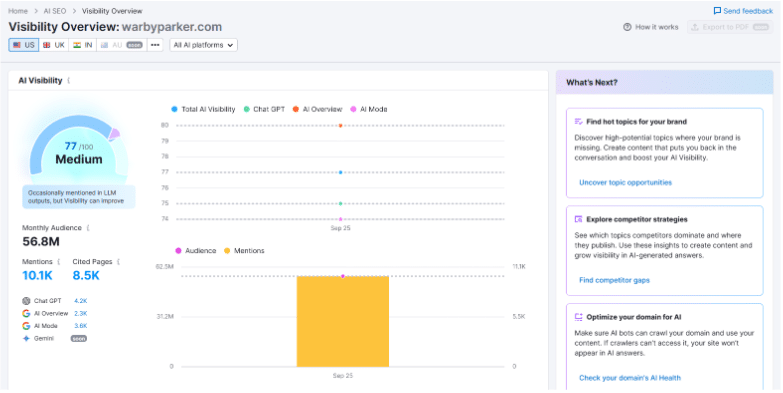Click the green Chat GPT data point
The width and height of the screenshot is (783, 393).
[341, 204]
